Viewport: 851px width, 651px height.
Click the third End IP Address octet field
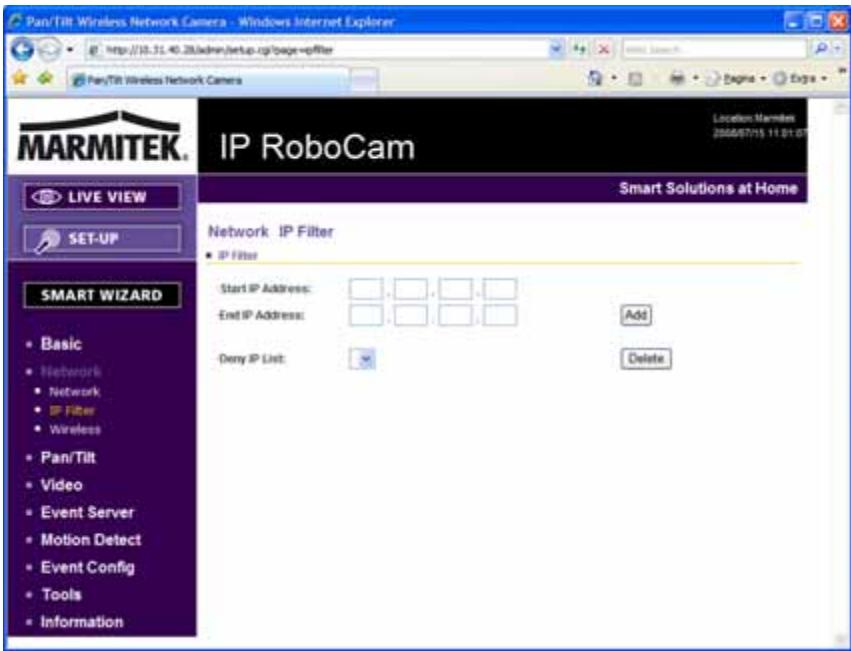tap(455, 315)
